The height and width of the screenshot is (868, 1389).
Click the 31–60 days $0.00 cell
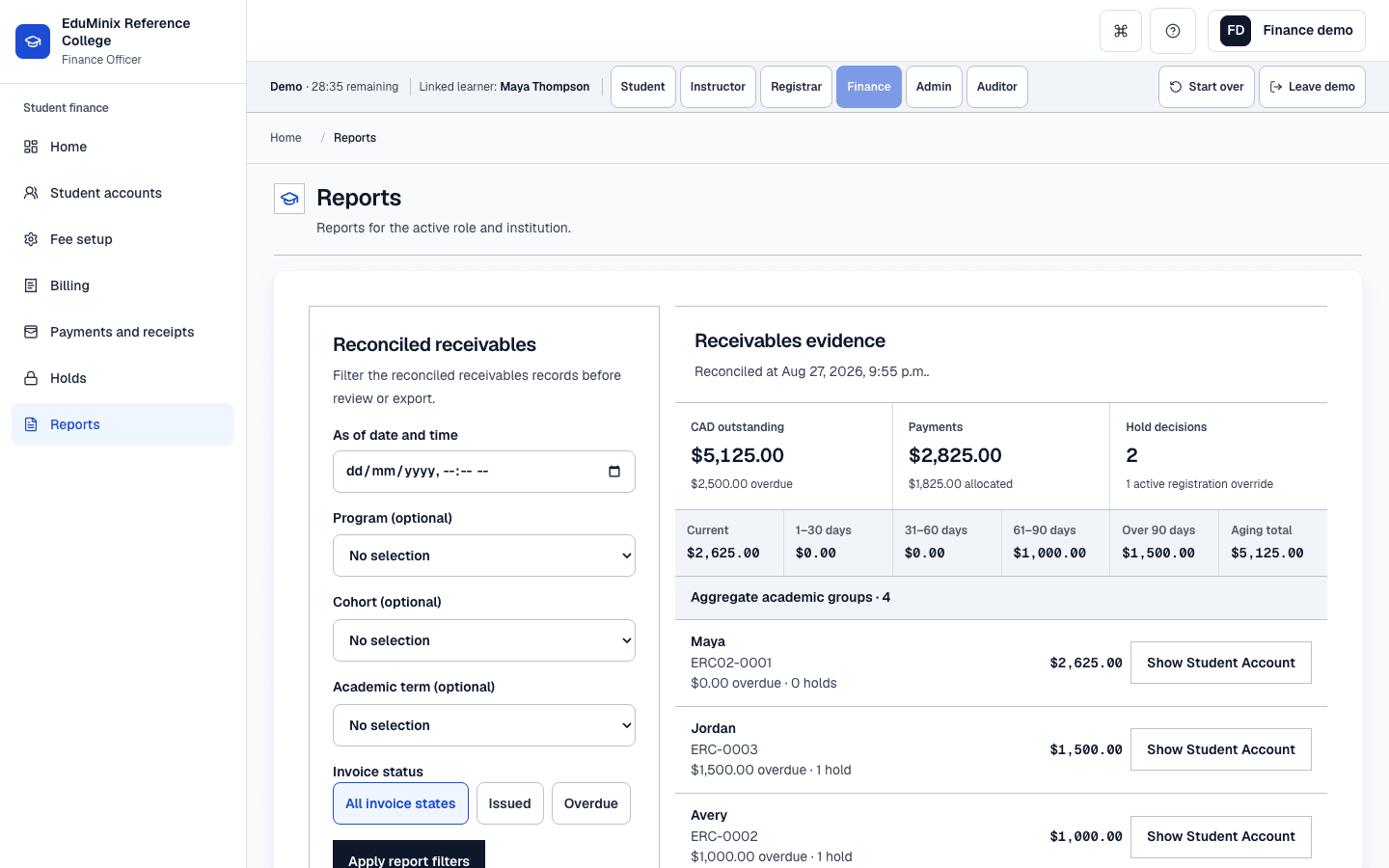click(947, 543)
